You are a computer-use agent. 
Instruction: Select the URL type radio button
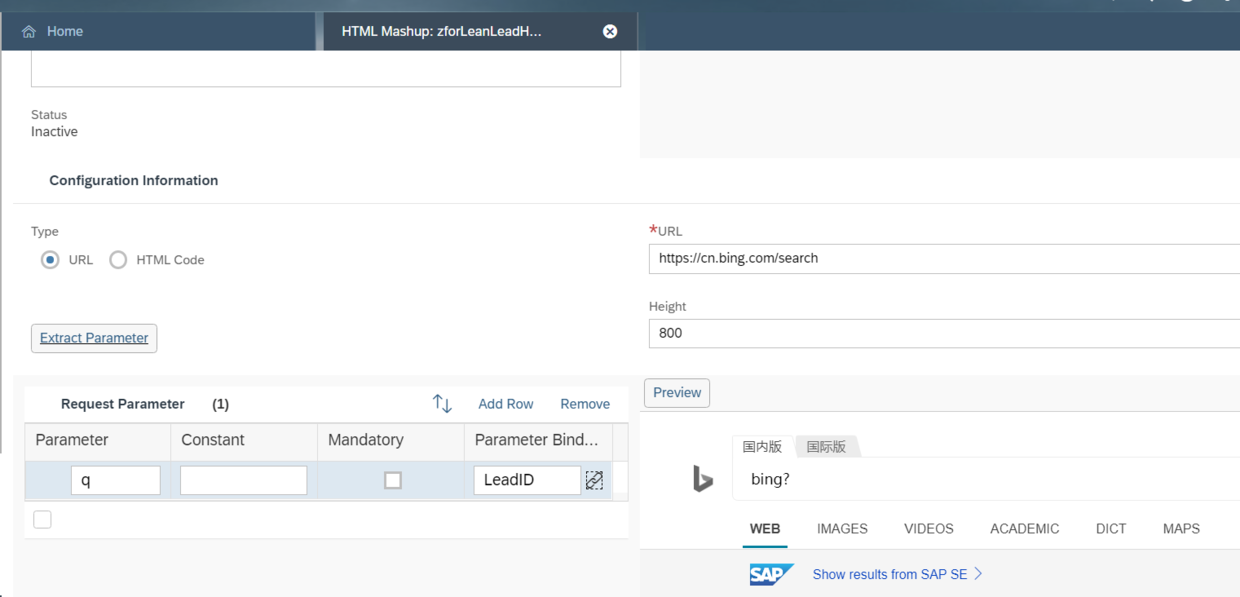coord(50,260)
